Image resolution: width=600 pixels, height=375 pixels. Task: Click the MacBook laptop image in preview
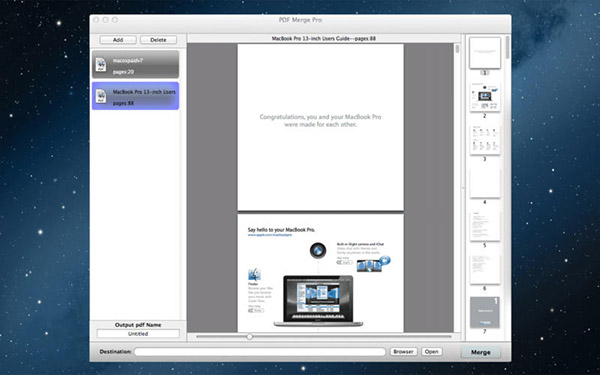click(318, 301)
